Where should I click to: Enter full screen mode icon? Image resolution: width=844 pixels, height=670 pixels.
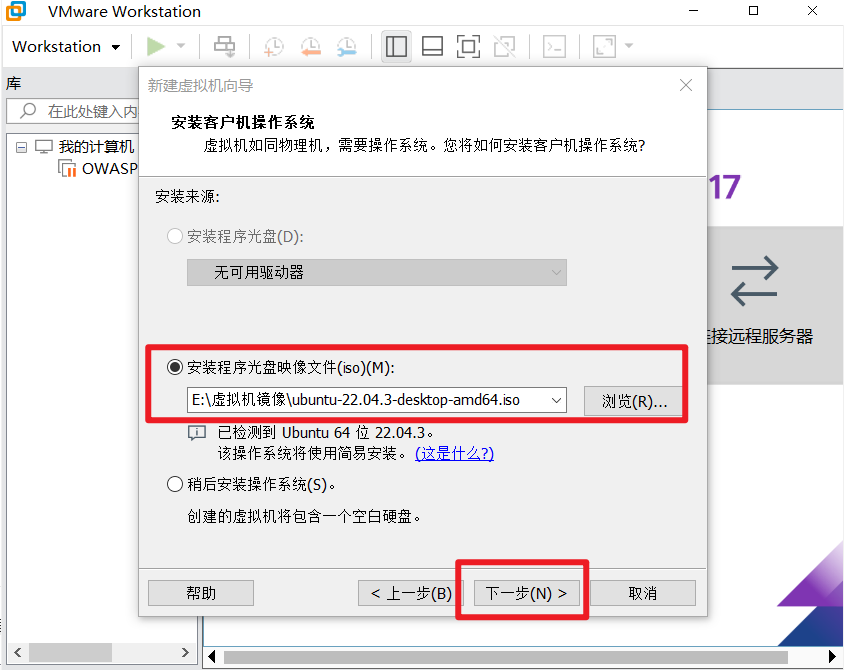(x=468, y=47)
